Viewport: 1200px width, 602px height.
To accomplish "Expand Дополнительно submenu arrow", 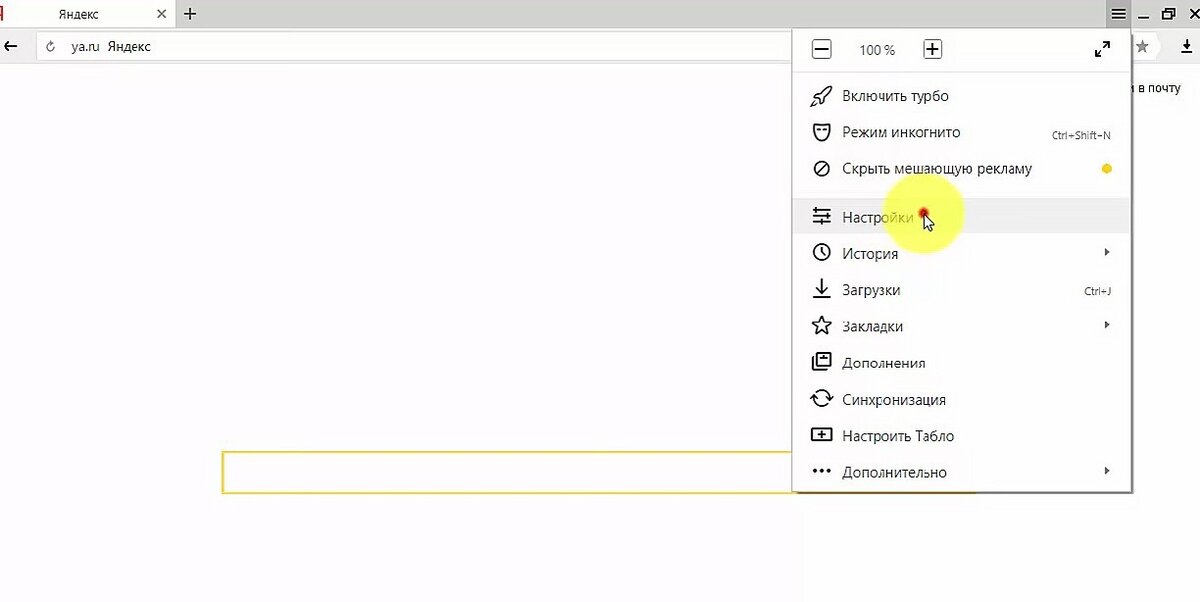I will coord(1107,471).
